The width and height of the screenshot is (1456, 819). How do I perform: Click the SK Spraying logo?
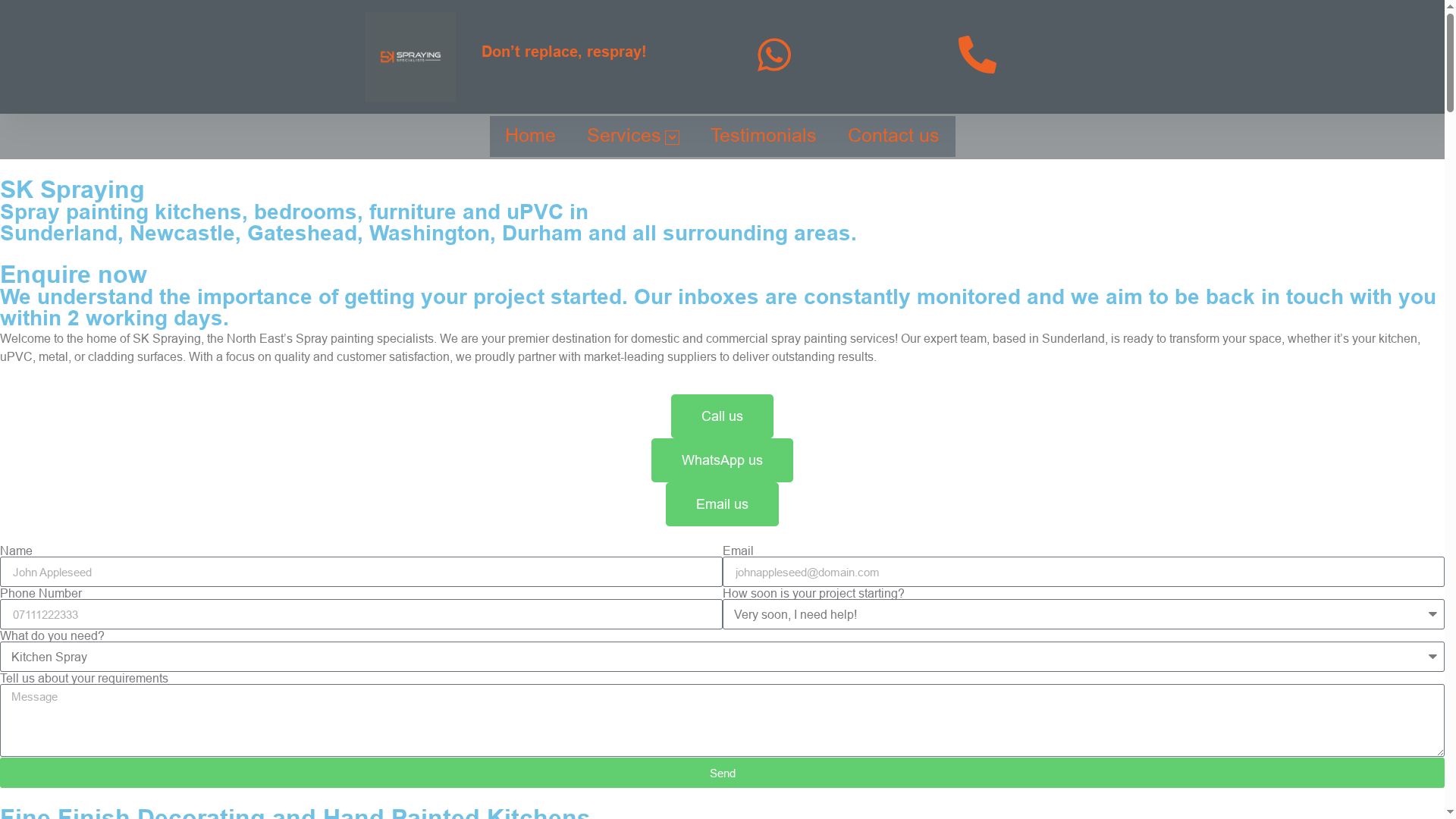coord(409,56)
